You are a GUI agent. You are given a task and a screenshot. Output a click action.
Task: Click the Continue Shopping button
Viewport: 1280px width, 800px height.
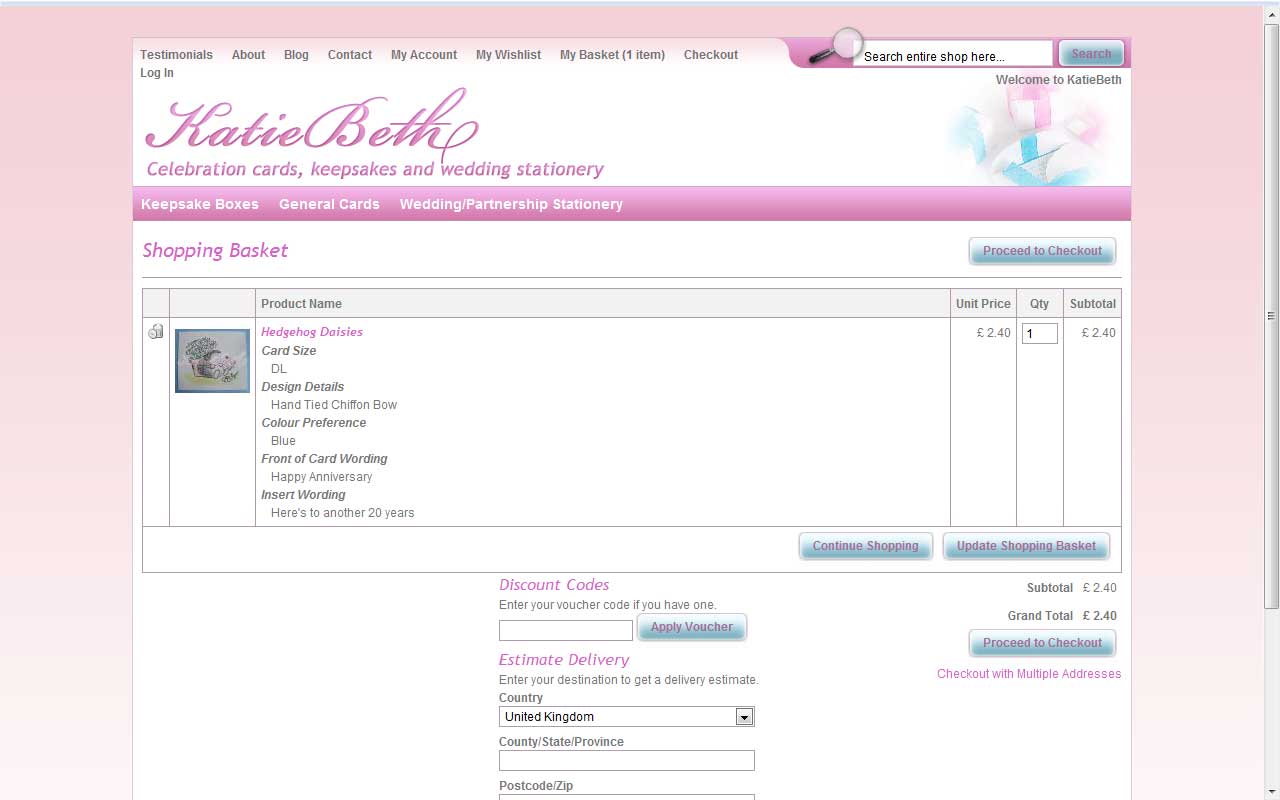(x=865, y=546)
